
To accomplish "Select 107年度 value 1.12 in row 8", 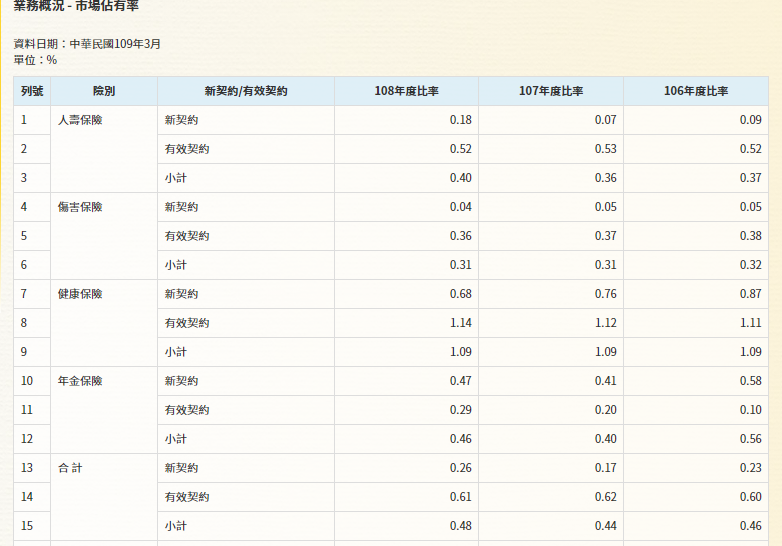I will click(x=606, y=323).
